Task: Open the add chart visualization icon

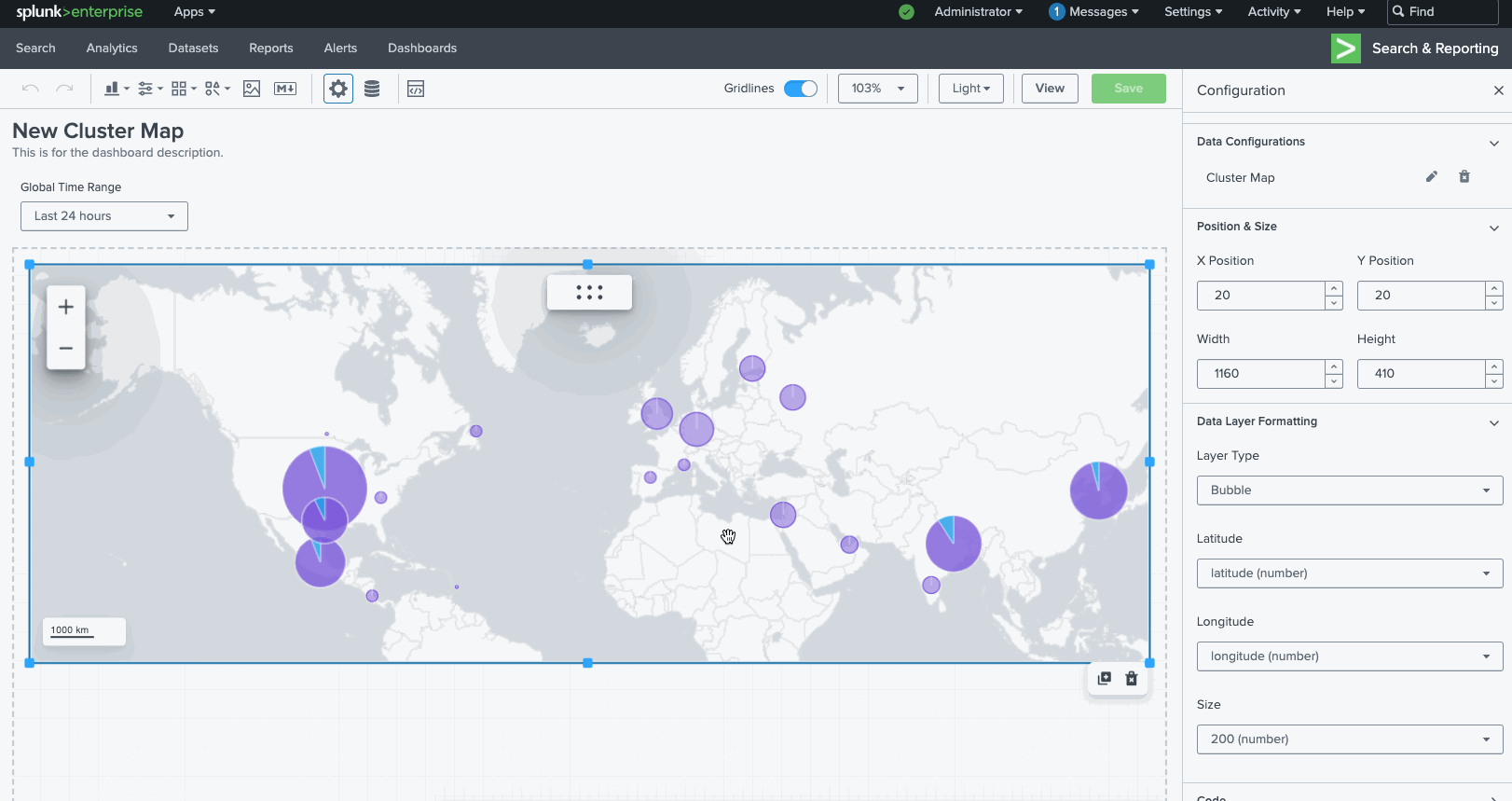Action: pyautogui.click(x=116, y=89)
